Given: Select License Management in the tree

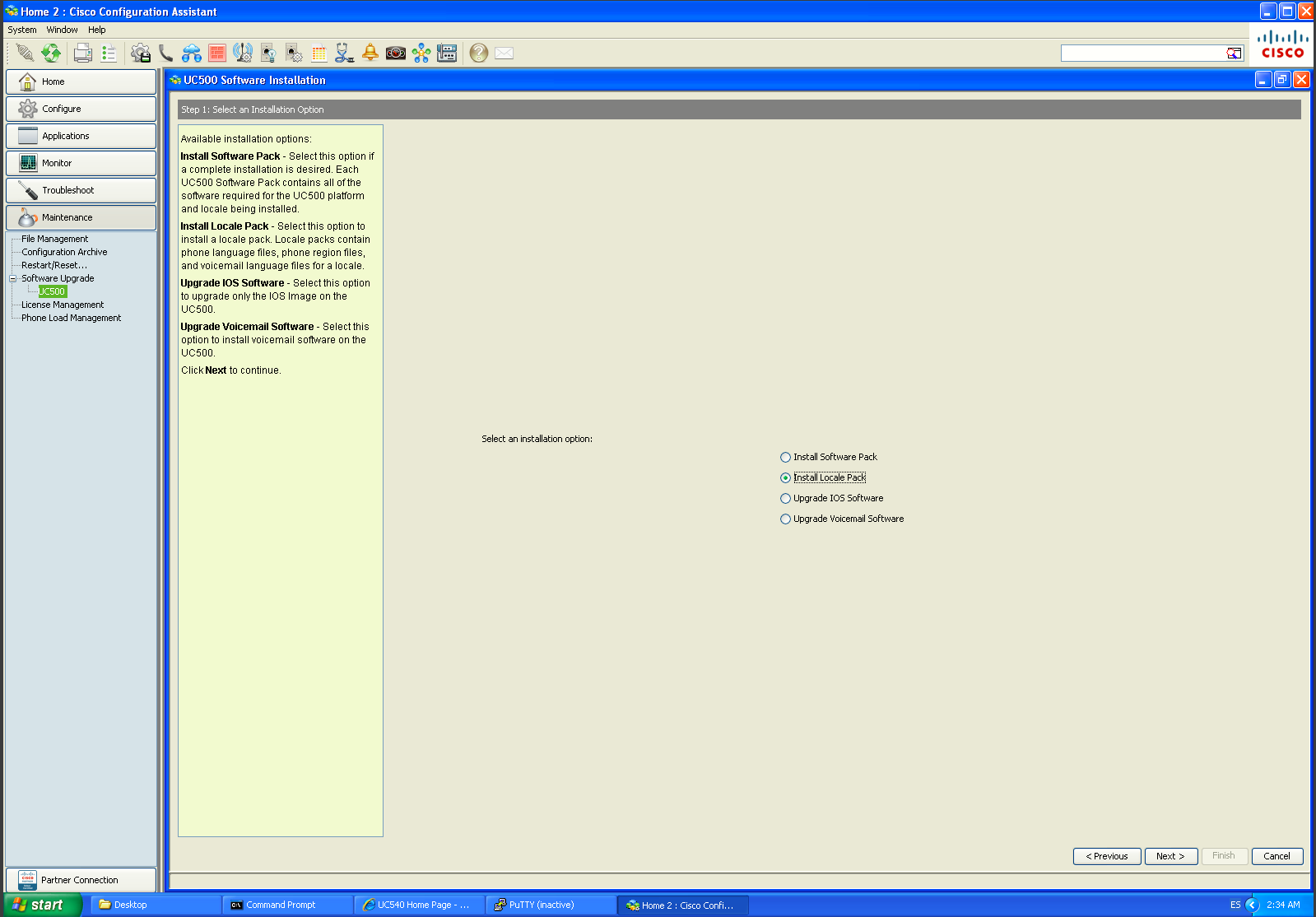Looking at the screenshot, I should point(63,305).
